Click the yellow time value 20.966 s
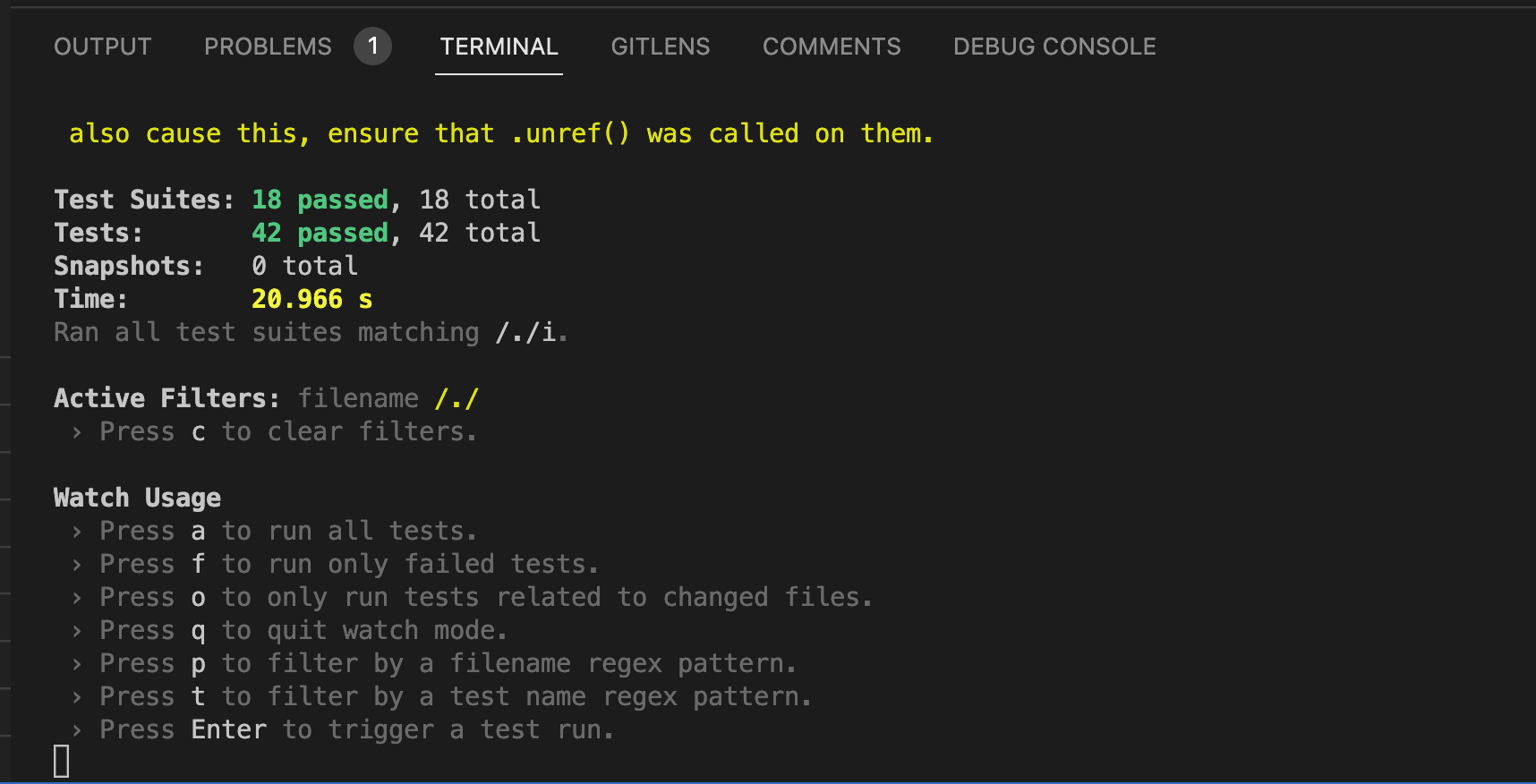This screenshot has height=784, width=1536. pyautogui.click(x=311, y=298)
